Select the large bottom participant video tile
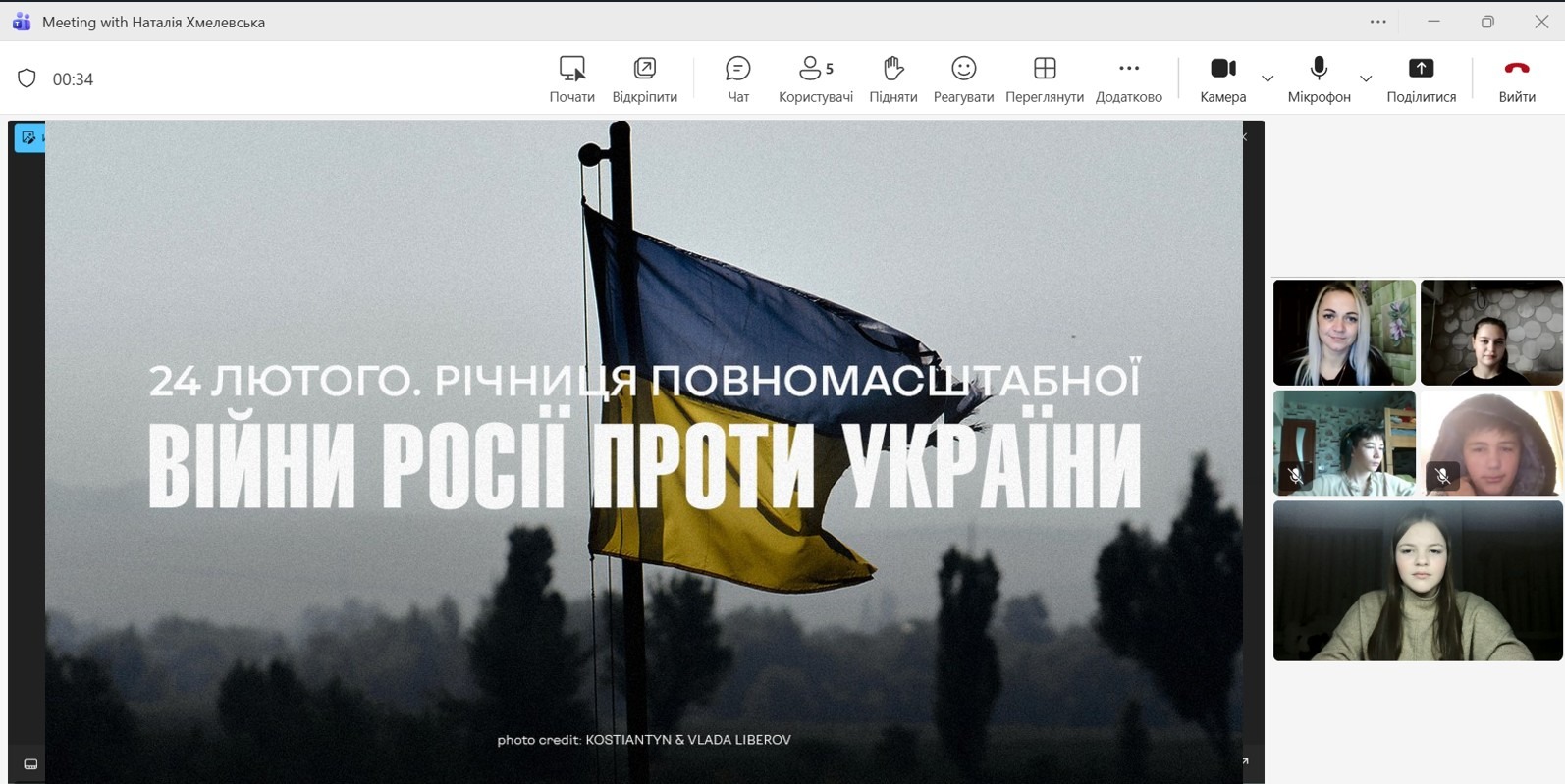The height and width of the screenshot is (784, 1565). tap(1417, 581)
